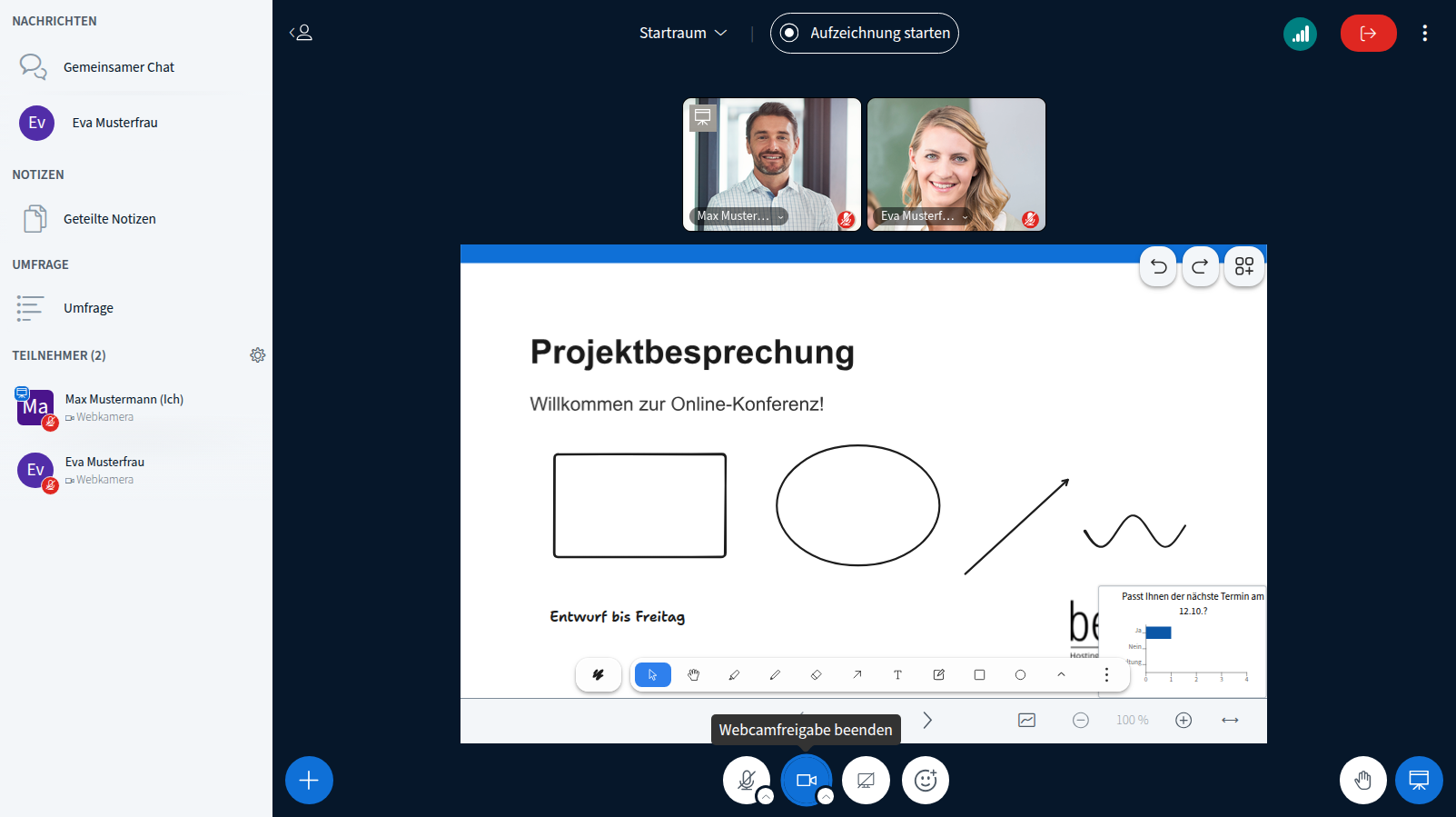Image resolution: width=1456 pixels, height=817 pixels.
Task: Raise hand in the conference
Action: [x=1362, y=781]
